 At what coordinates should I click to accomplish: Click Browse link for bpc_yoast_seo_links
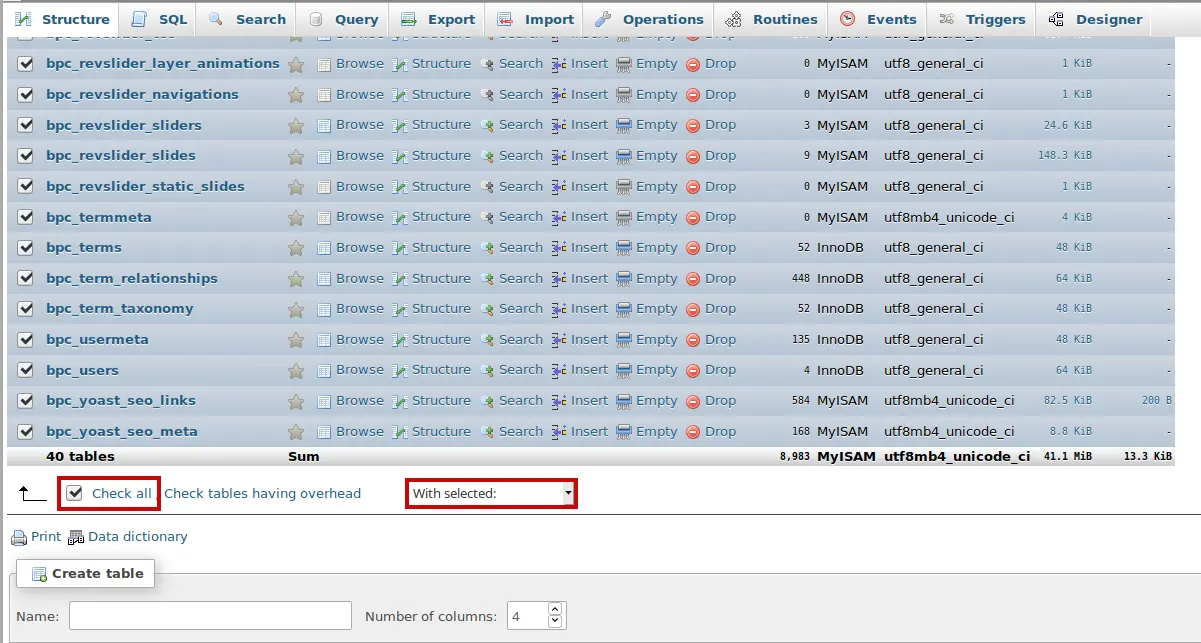tap(360, 401)
